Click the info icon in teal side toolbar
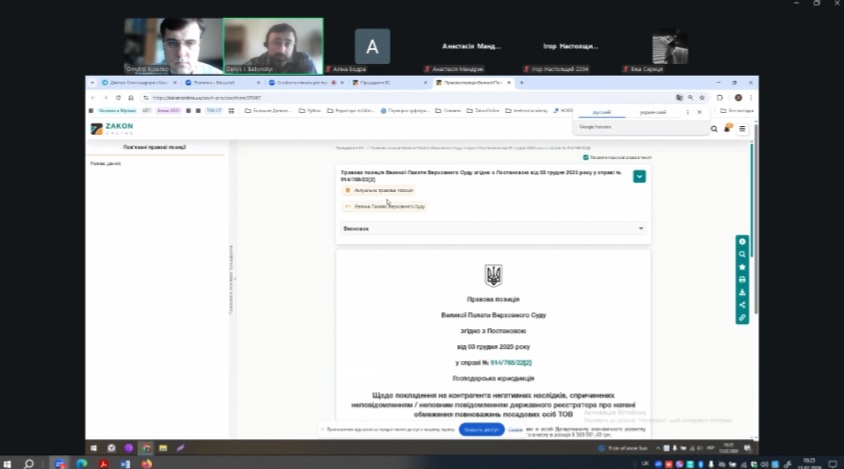The height and width of the screenshot is (469, 844). click(742, 242)
